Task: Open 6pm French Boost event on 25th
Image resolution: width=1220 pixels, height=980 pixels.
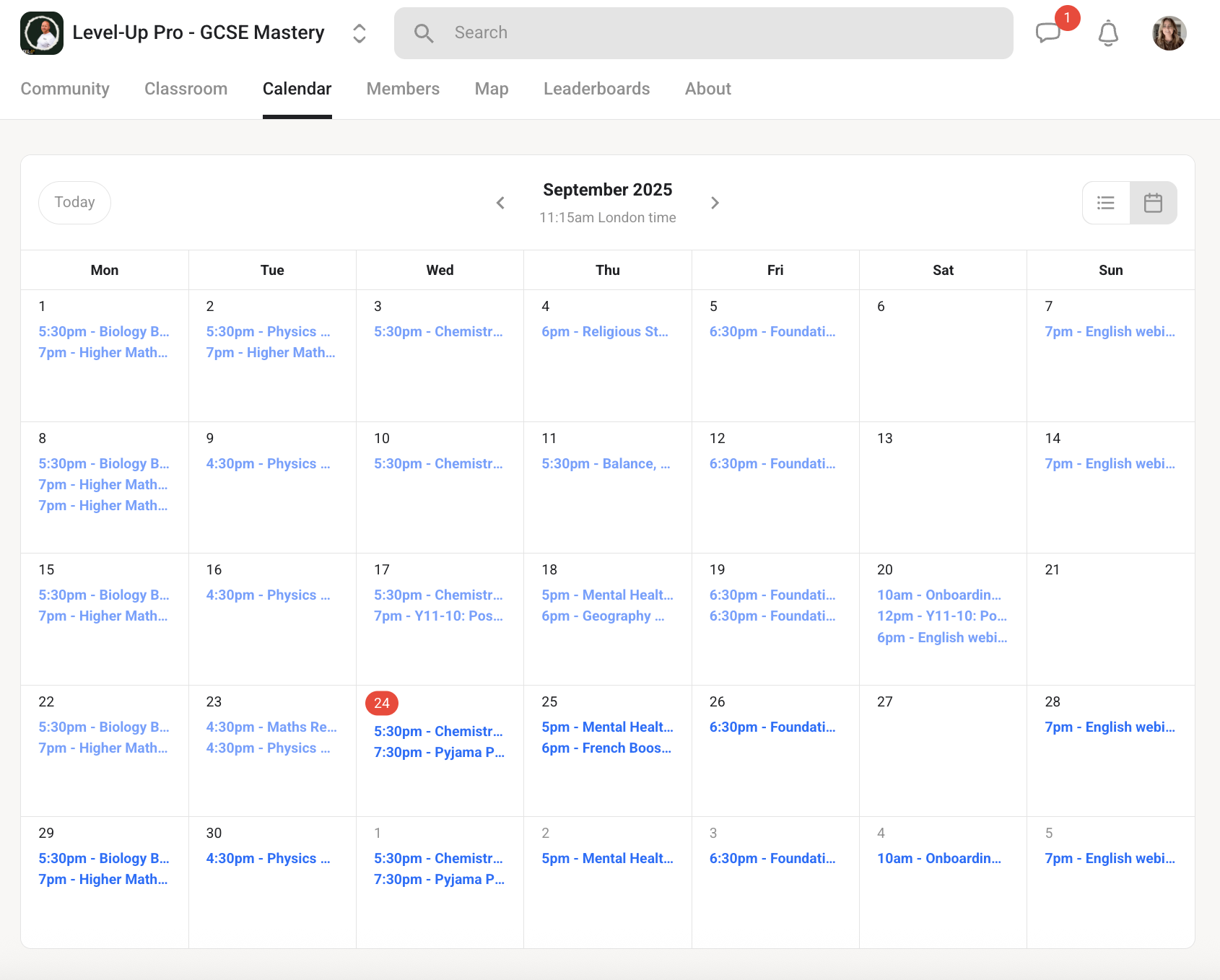Action: (606, 748)
